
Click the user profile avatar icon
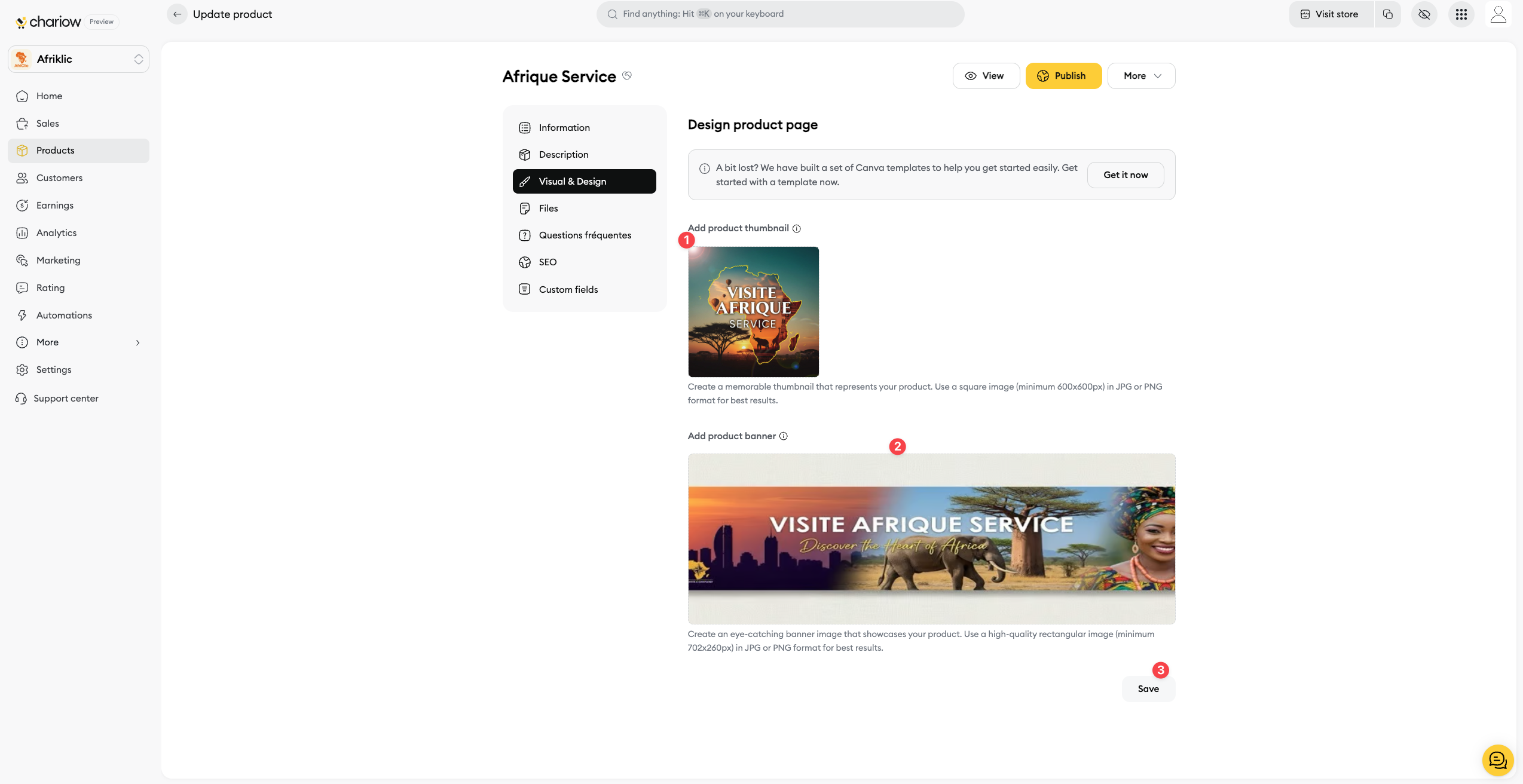coord(1498,14)
